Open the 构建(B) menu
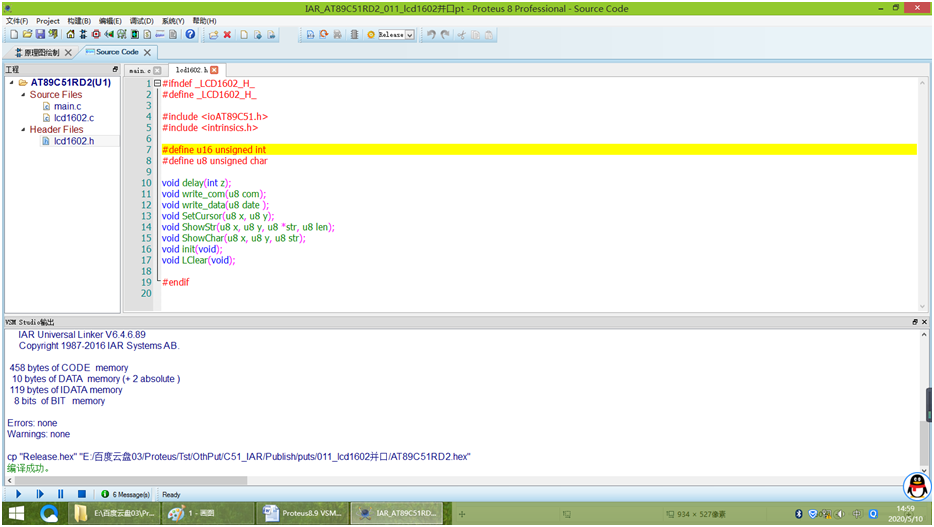Image resolution: width=934 pixels, height=527 pixels. tap(79, 21)
